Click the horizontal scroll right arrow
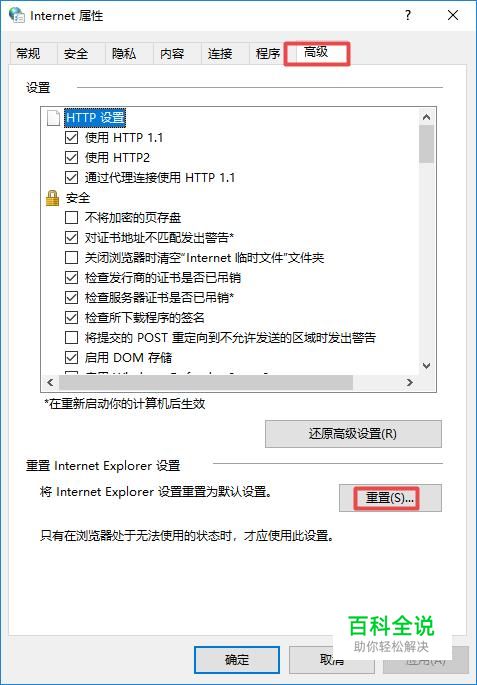This screenshot has height=685, width=477. click(409, 382)
